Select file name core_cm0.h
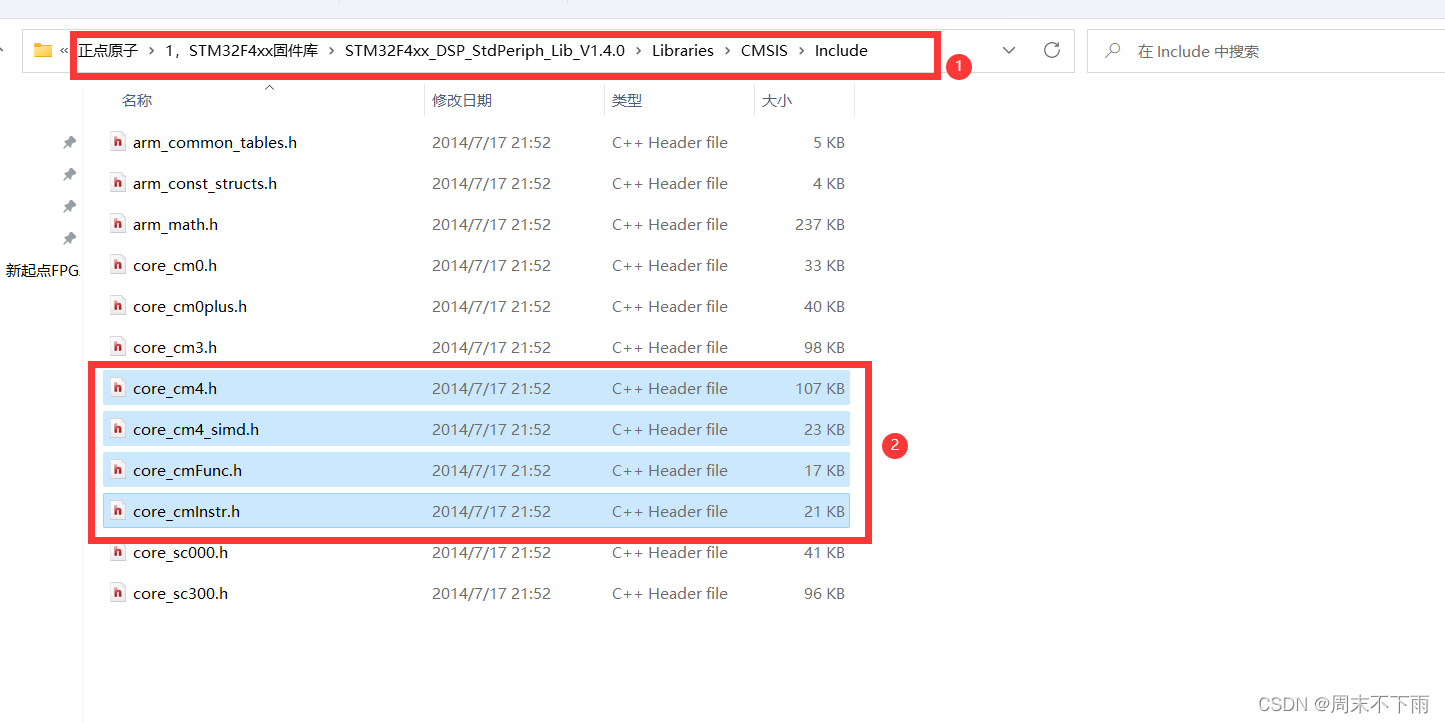1445x723 pixels. [175, 266]
